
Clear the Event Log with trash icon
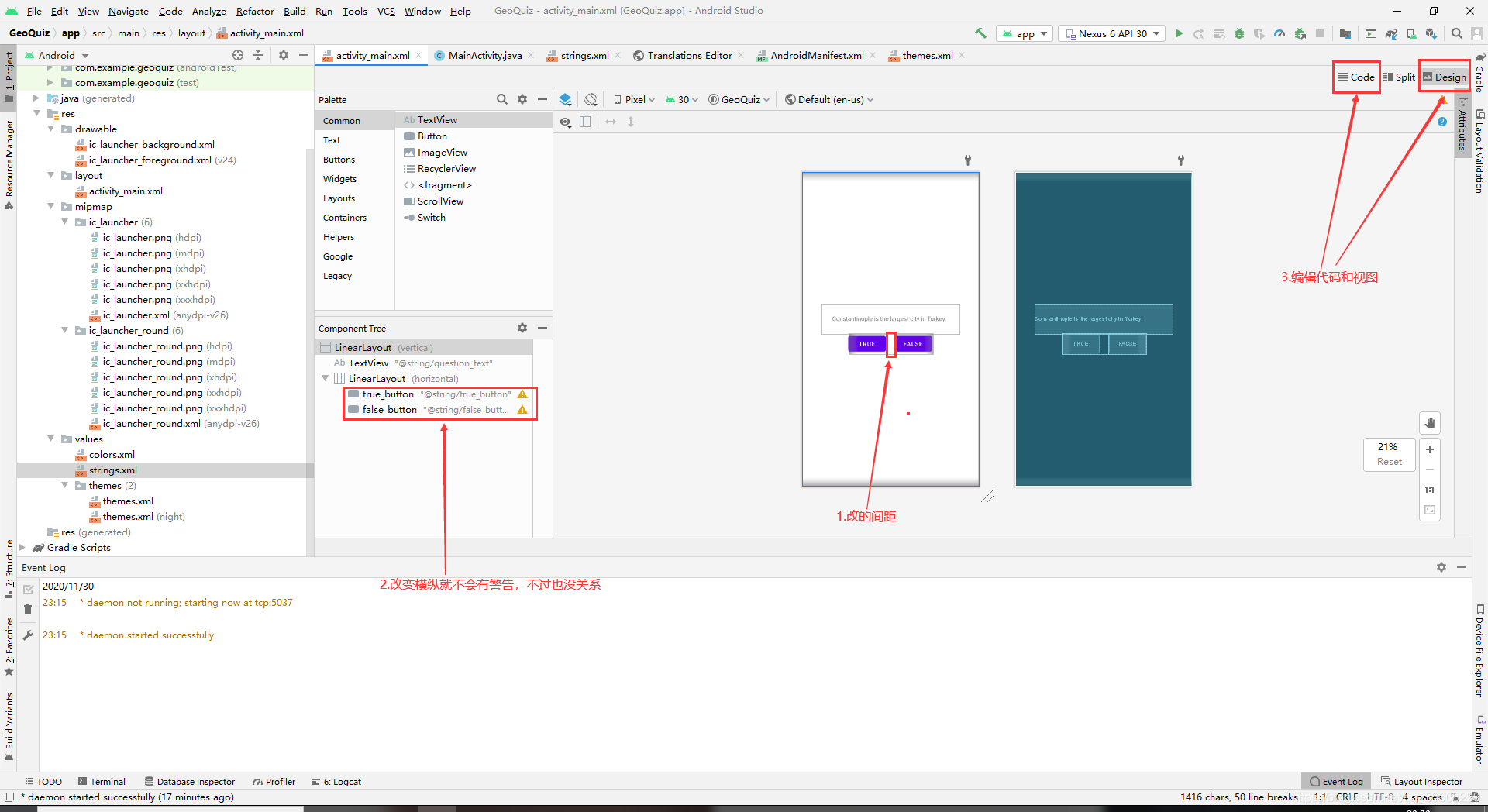(x=28, y=610)
